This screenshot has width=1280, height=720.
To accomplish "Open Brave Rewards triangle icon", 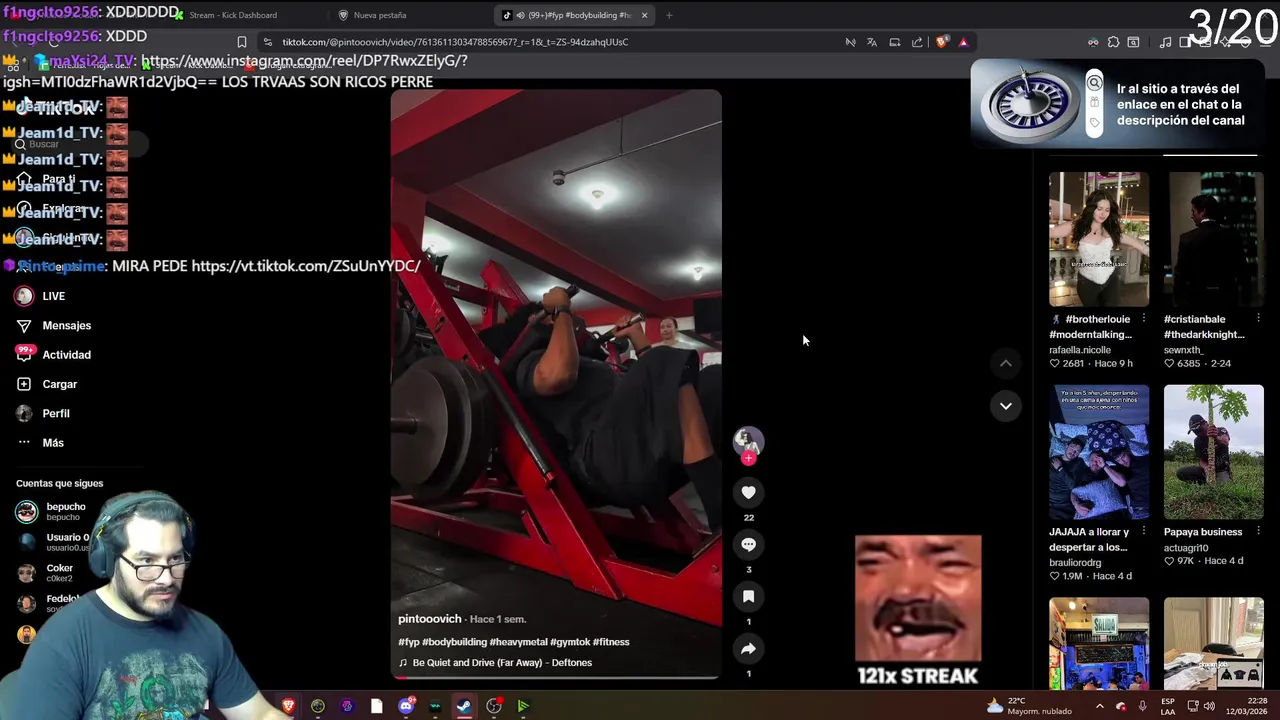I will pos(963,42).
